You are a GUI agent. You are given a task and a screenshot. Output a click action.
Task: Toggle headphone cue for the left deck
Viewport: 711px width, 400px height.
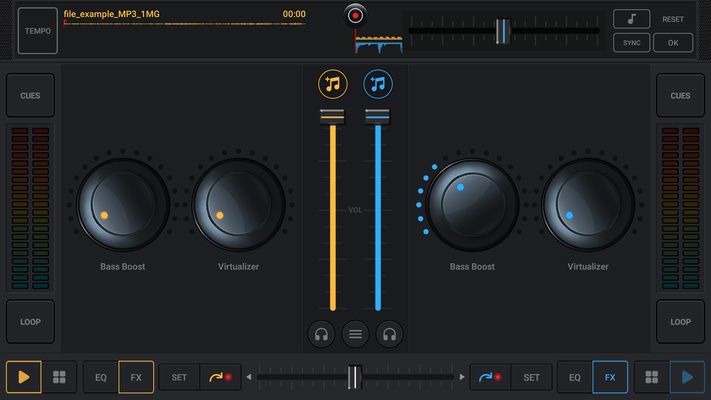[321, 334]
